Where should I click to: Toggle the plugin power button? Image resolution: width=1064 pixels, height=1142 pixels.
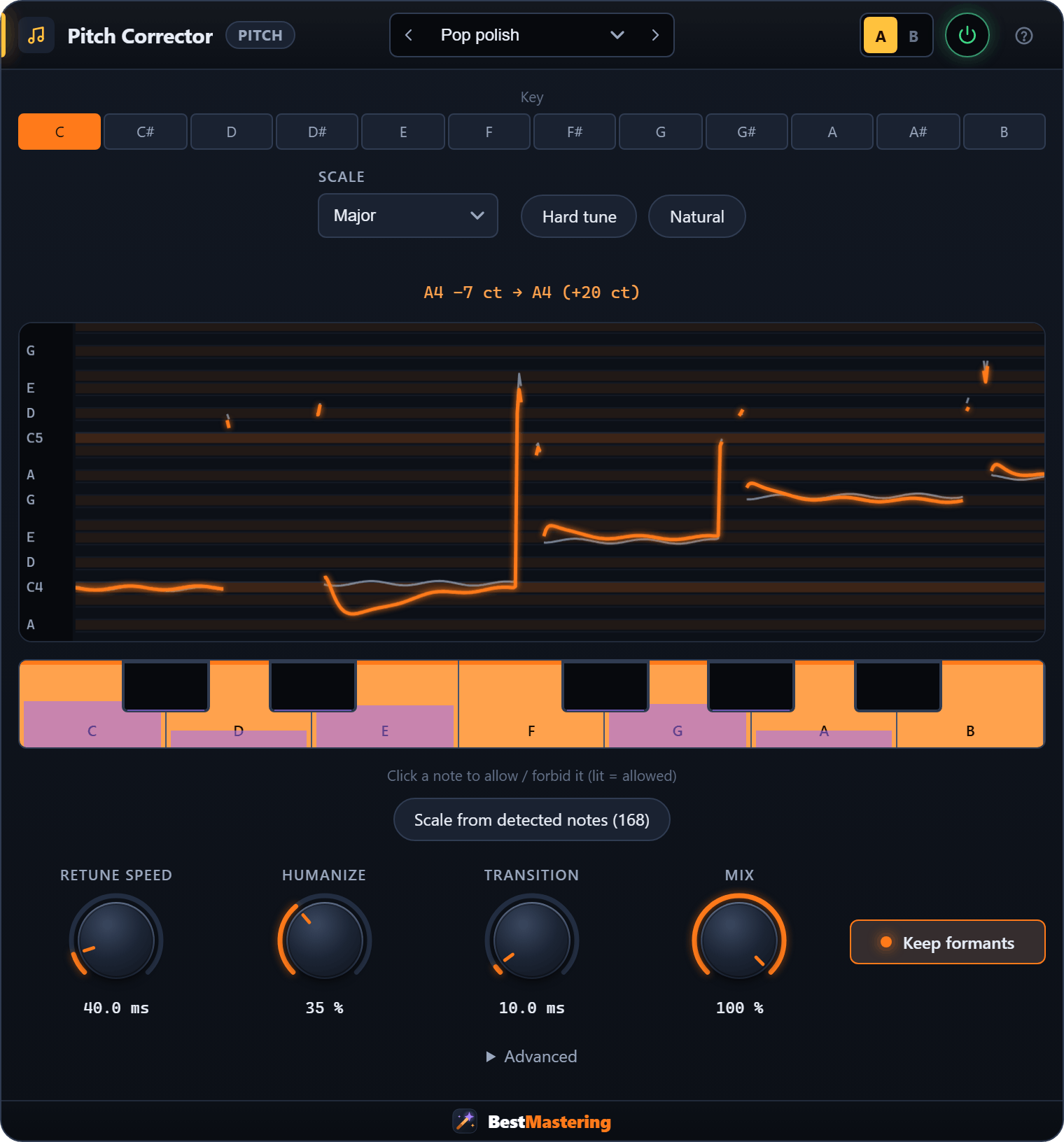(967, 35)
